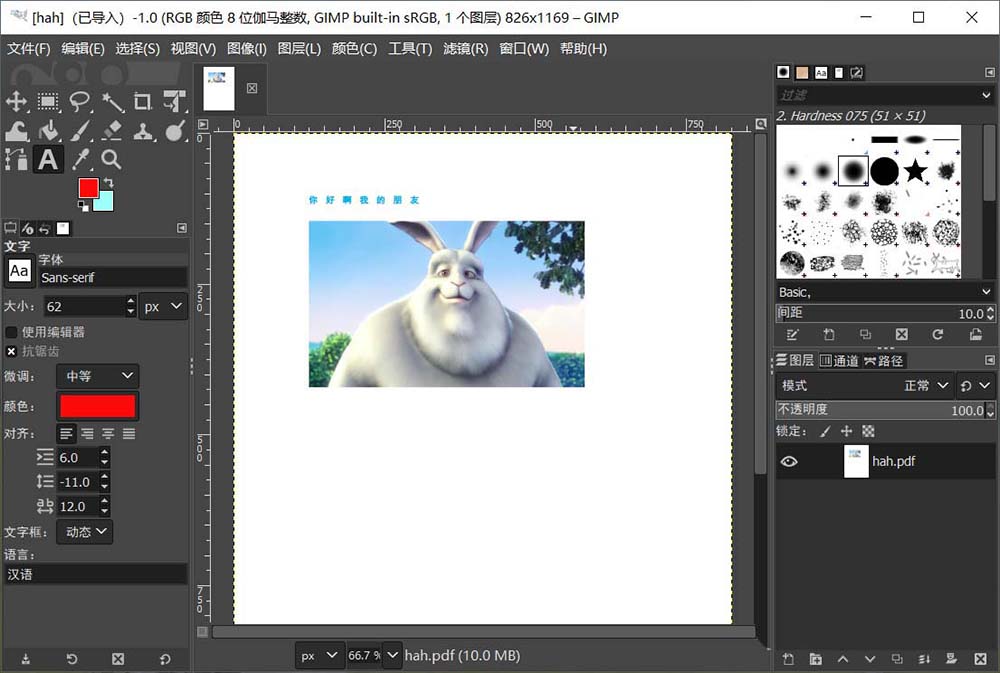Open the 微调 hinting dropdown
1000x673 pixels.
tap(98, 376)
